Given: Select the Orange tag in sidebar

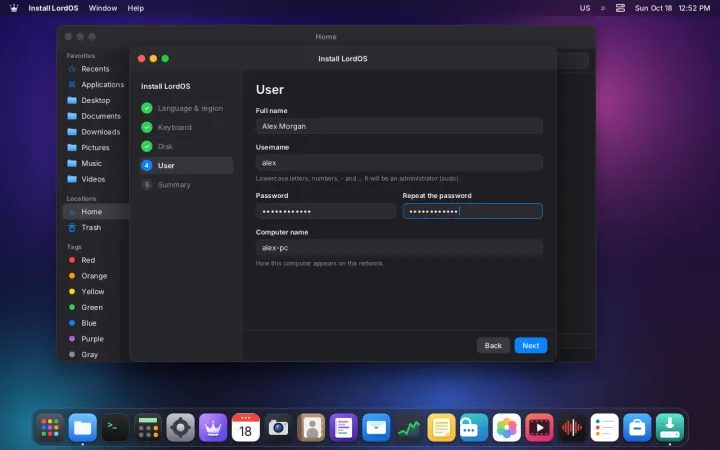Looking at the screenshot, I should [x=96, y=276].
